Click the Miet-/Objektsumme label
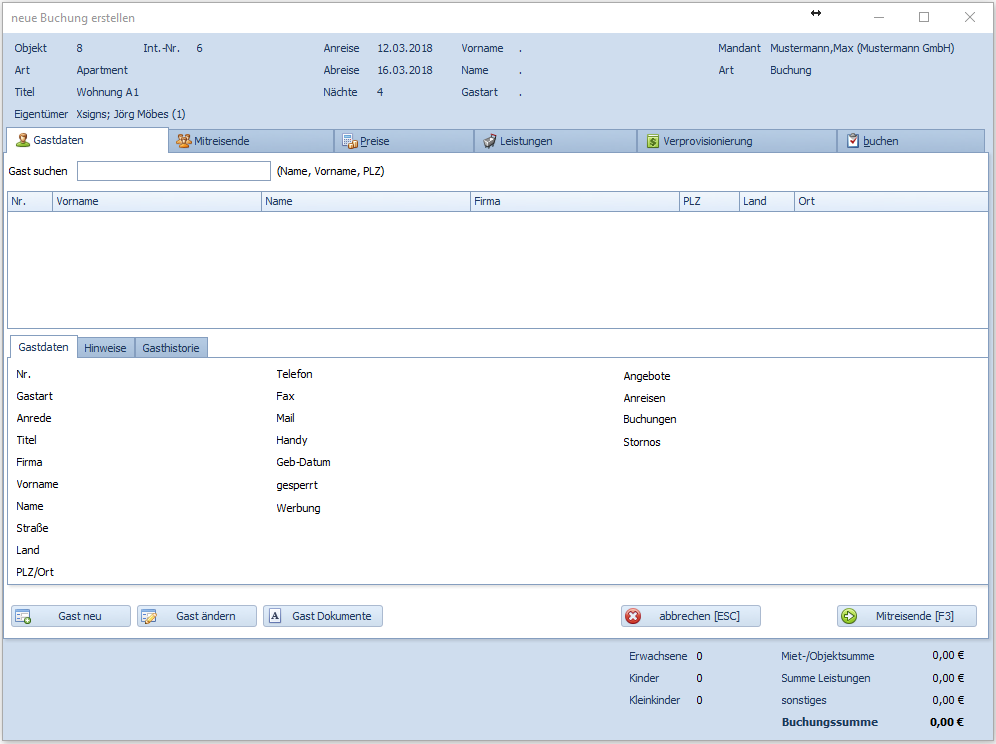Viewport: 996px width, 744px height. (x=828, y=656)
